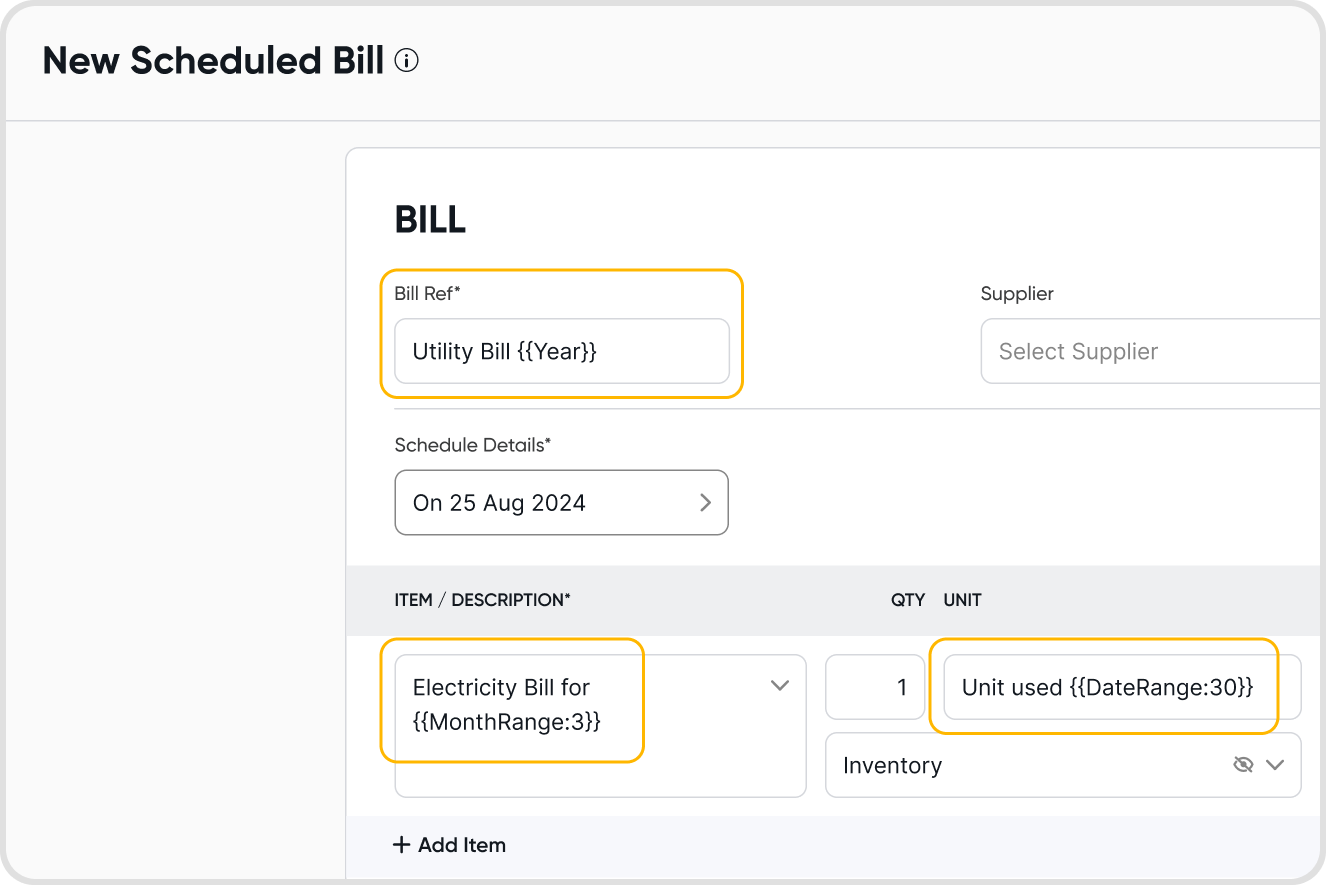Click the right chevron in Schedule Details
Screen dimensions: 1326x885
(705, 502)
